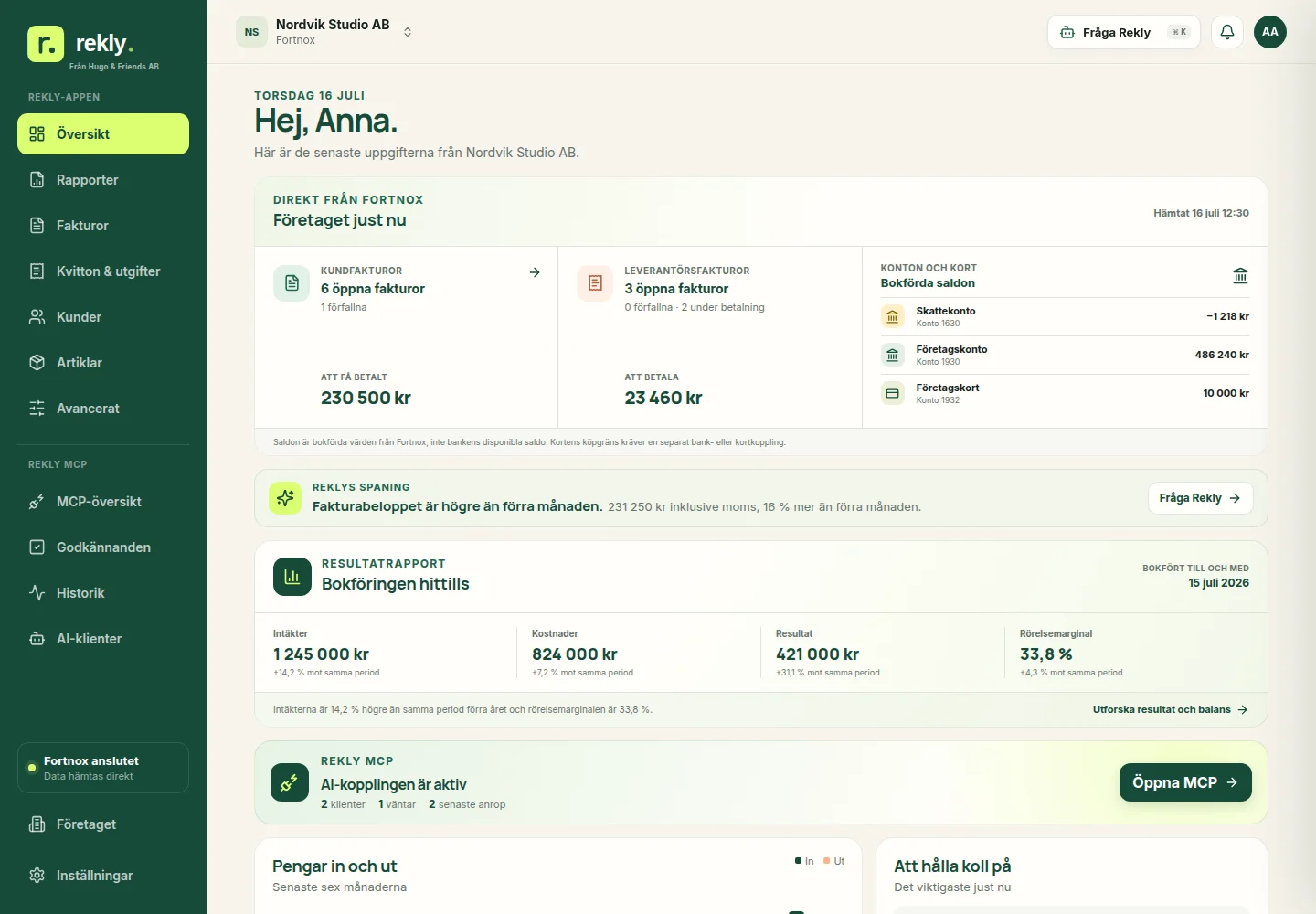The width and height of the screenshot is (1316, 914).
Task: Click the bank icon beside Bokförda saldon
Action: coord(1240,276)
